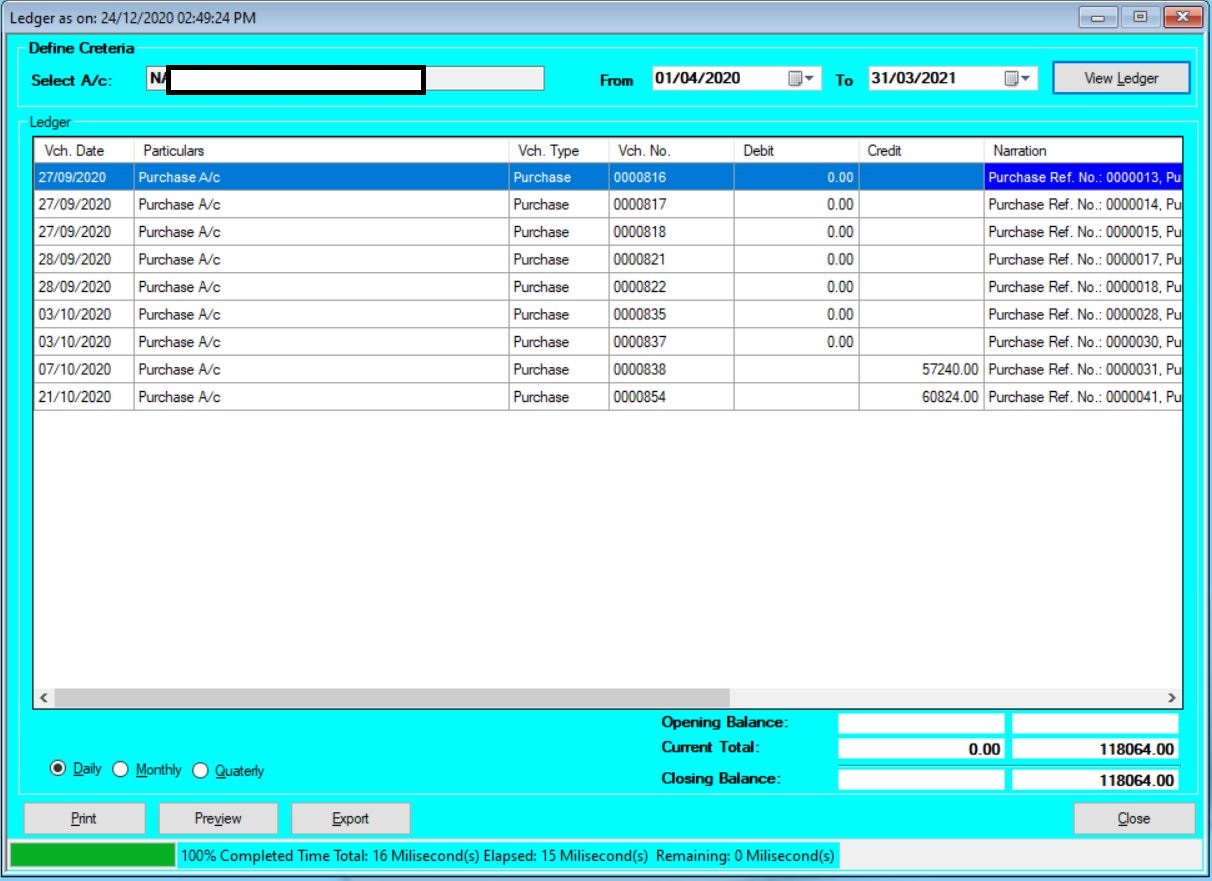Viewport: 1212px width, 881px height.
Task: Print the ledger report
Action: tap(84, 818)
